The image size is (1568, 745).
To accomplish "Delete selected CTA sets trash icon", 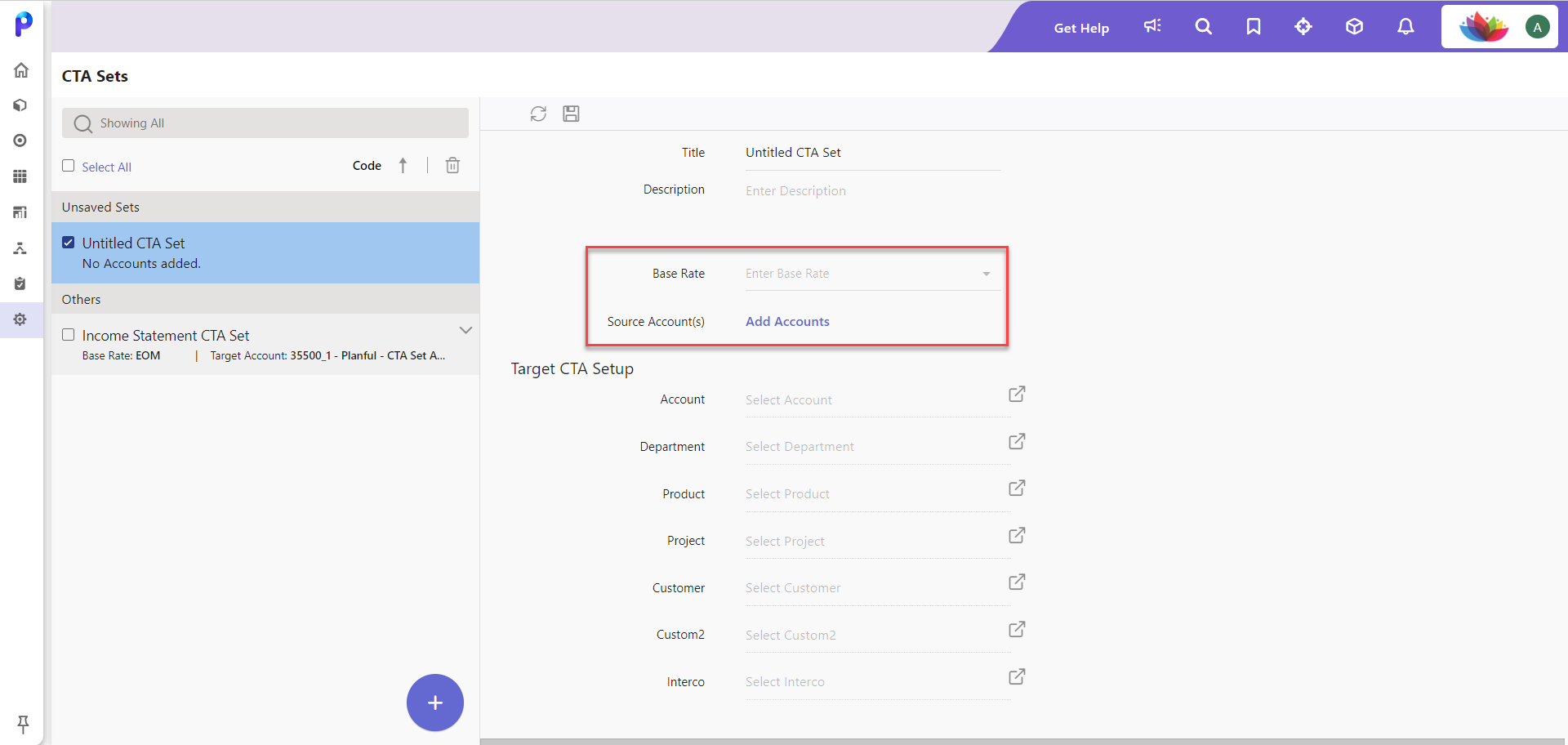I will click(452, 166).
